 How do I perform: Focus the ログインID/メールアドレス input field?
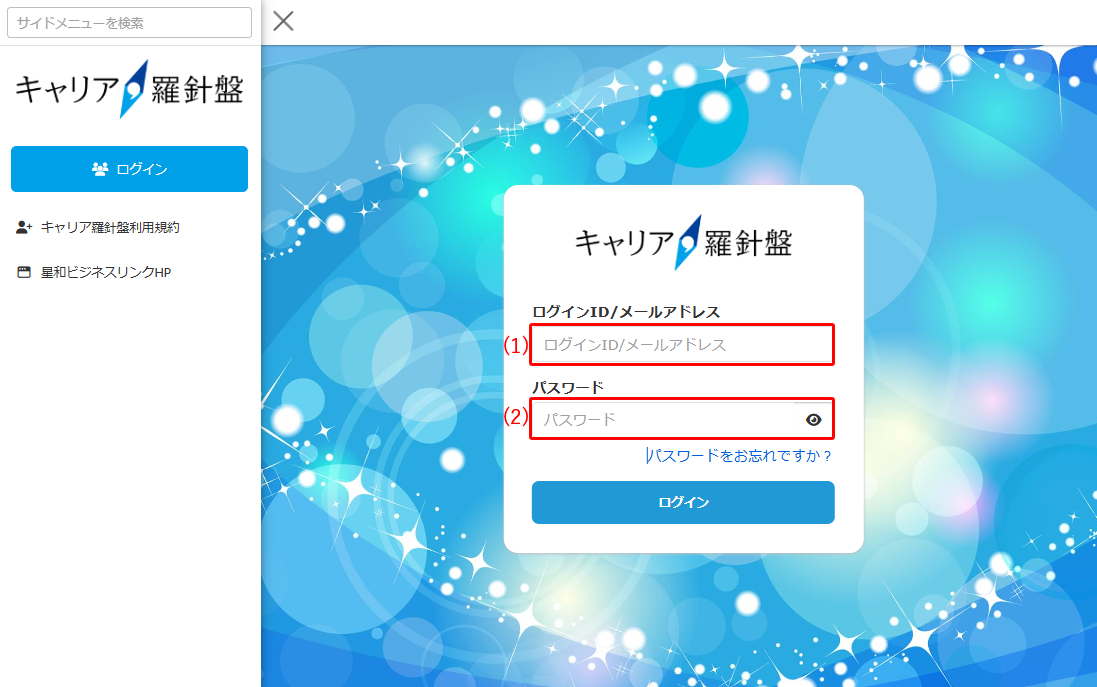point(682,344)
